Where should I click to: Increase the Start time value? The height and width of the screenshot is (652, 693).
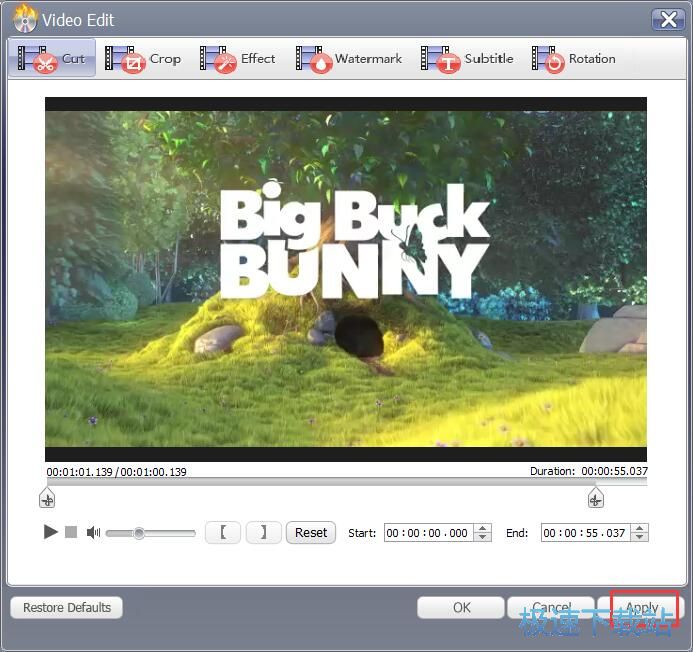(483, 528)
